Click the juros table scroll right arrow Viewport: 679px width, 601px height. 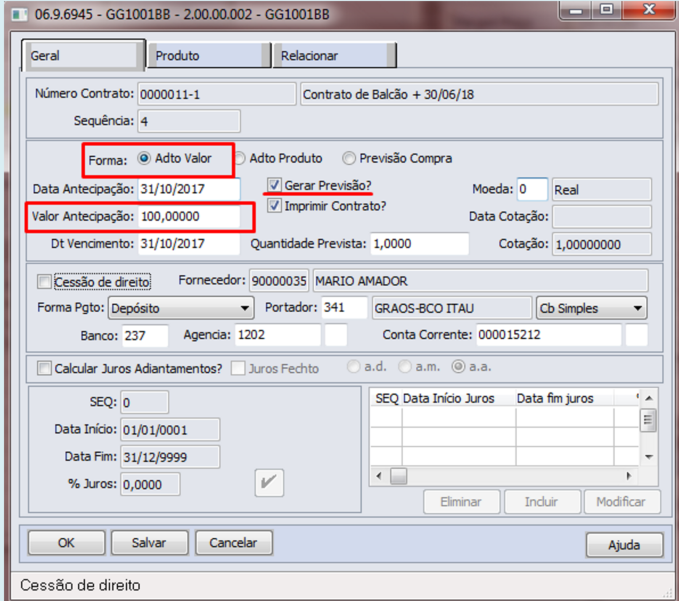point(629,476)
